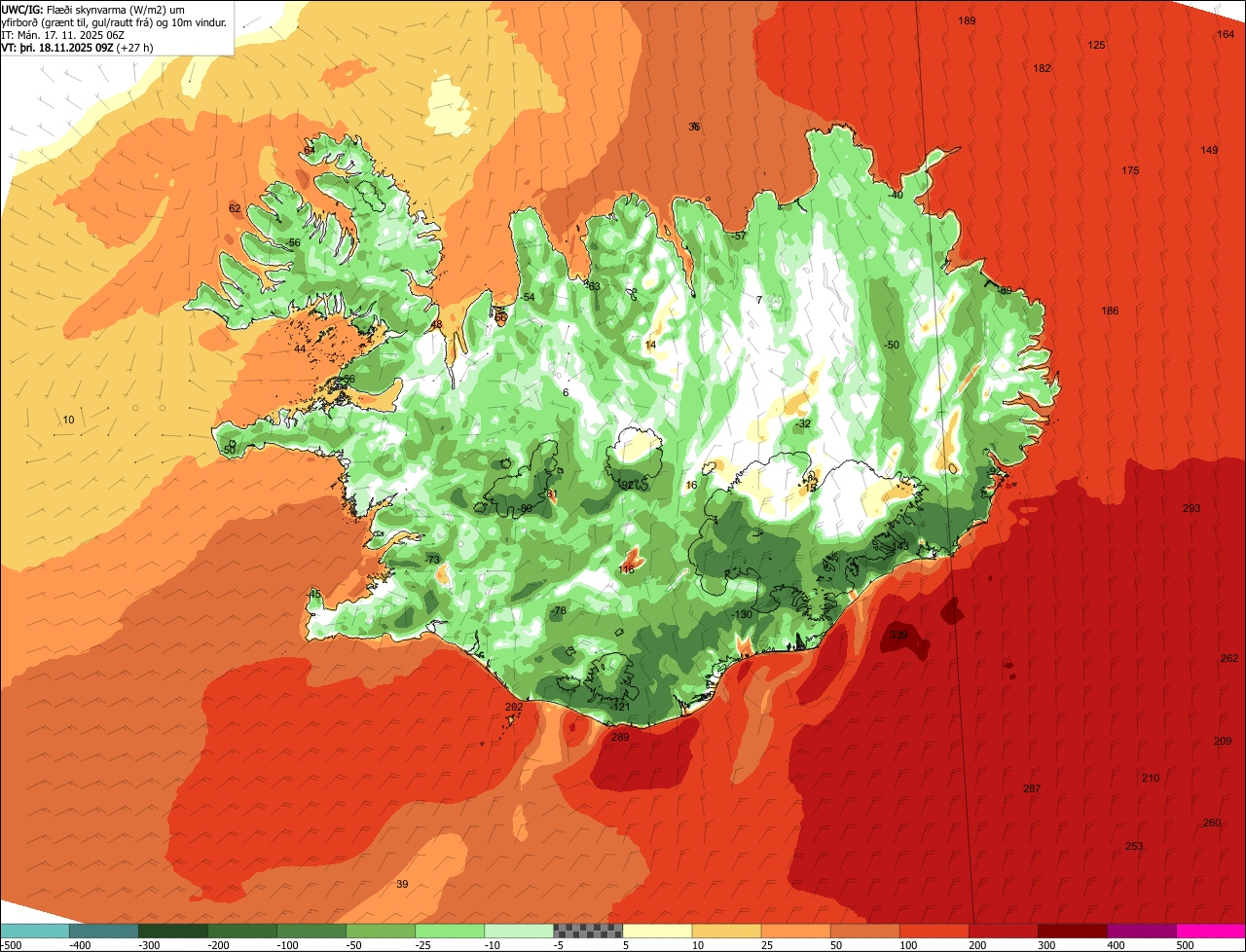Pick the yellow-orange legend swatch, 10 to 25
Viewport: 1246px width, 952px height.
(726, 931)
